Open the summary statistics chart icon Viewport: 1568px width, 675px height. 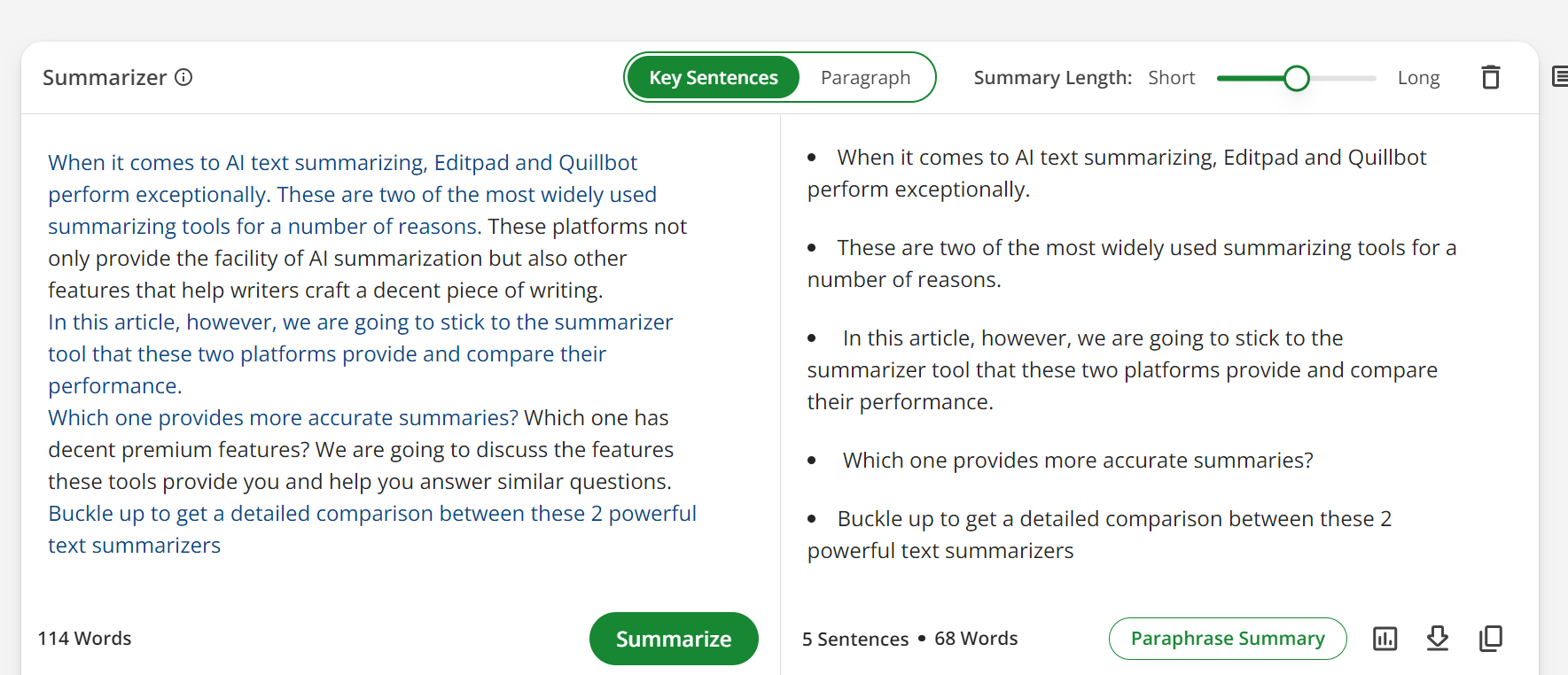pyautogui.click(x=1385, y=639)
